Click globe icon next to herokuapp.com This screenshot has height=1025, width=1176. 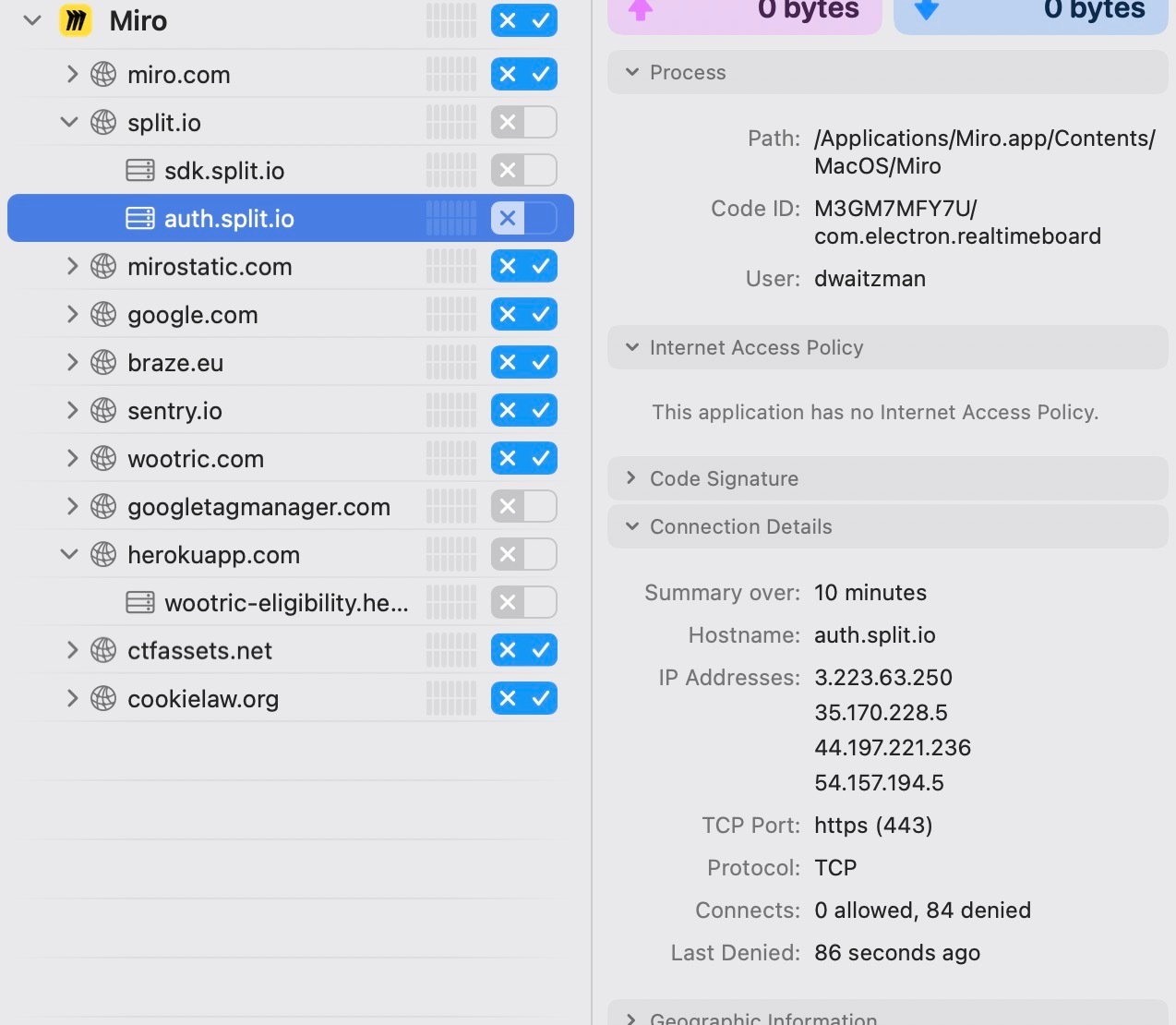pyautogui.click(x=103, y=554)
